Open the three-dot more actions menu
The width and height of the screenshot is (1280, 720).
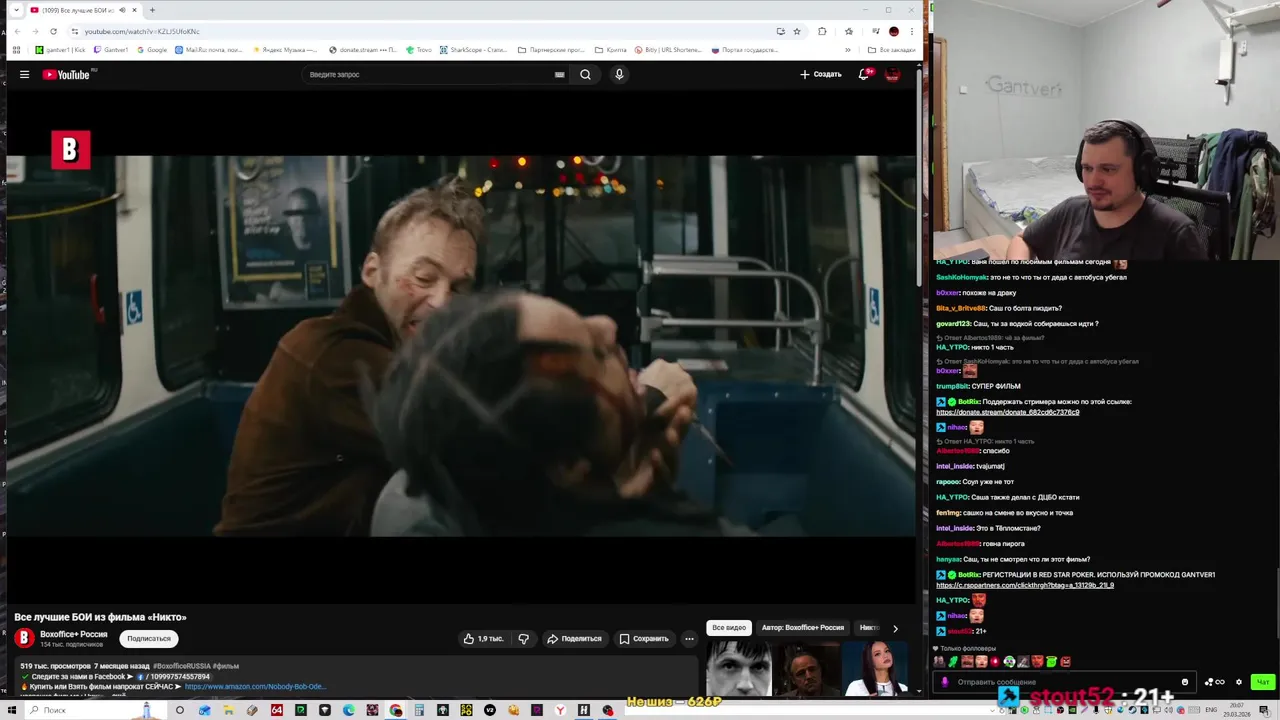point(689,638)
